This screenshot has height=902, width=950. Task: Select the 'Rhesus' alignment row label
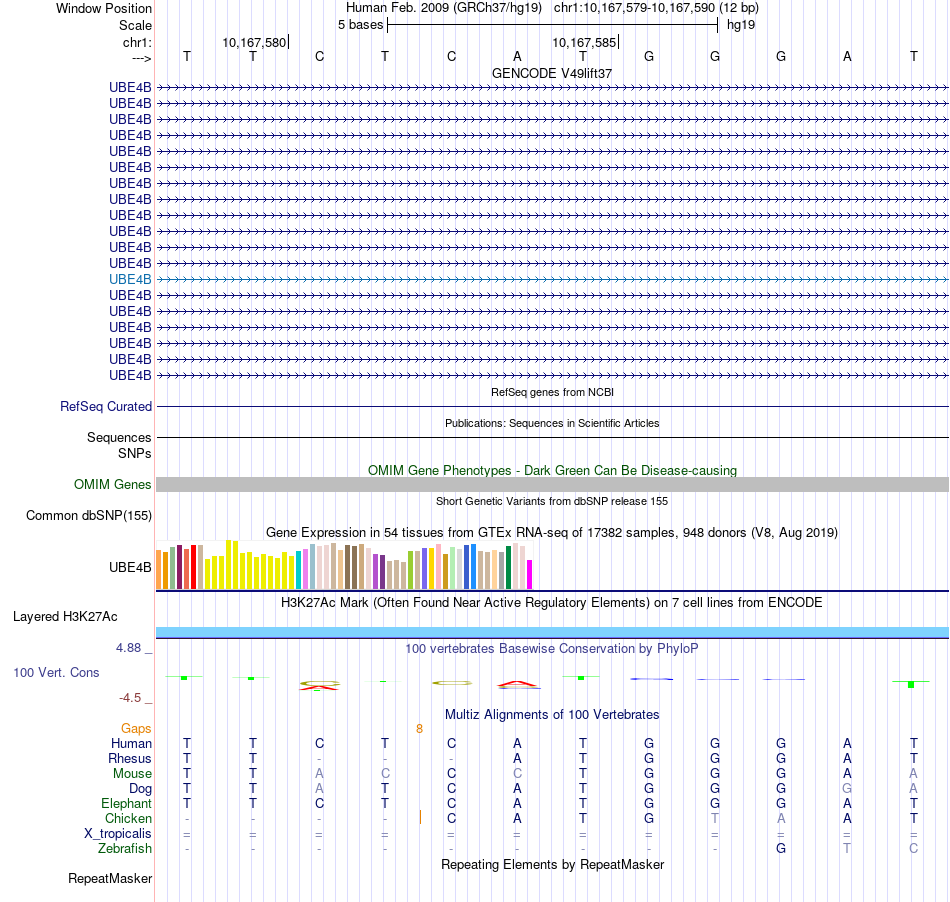pyautogui.click(x=130, y=758)
